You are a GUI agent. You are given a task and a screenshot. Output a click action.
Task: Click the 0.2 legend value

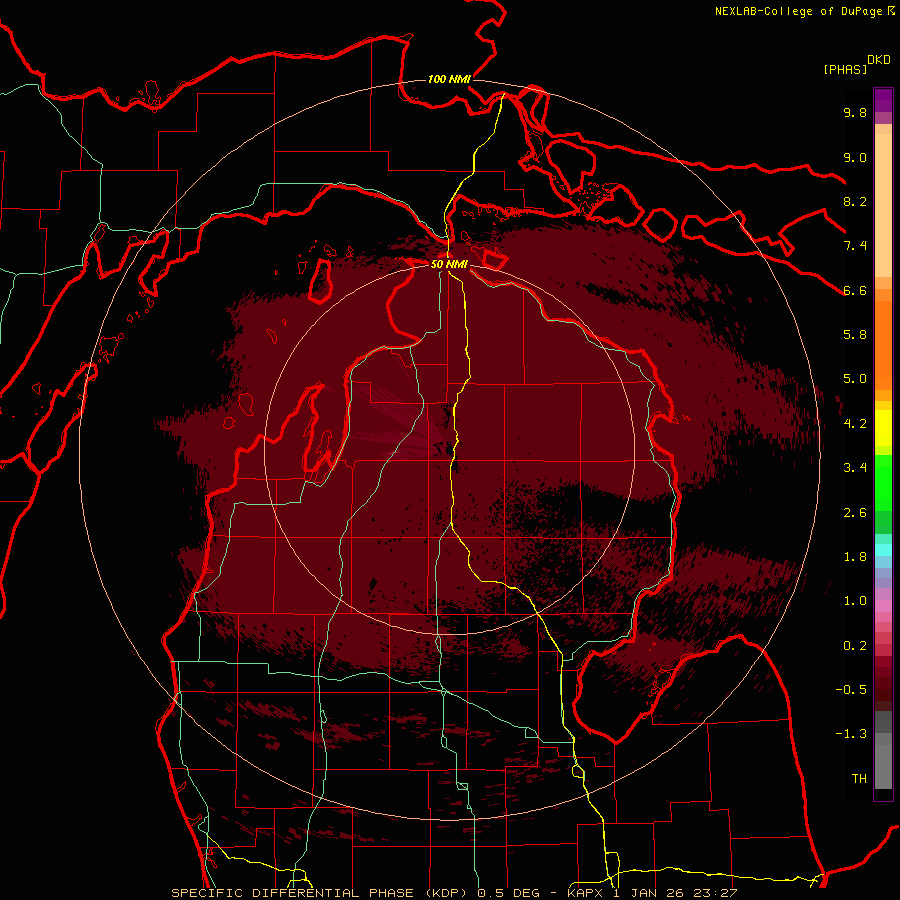[855, 646]
